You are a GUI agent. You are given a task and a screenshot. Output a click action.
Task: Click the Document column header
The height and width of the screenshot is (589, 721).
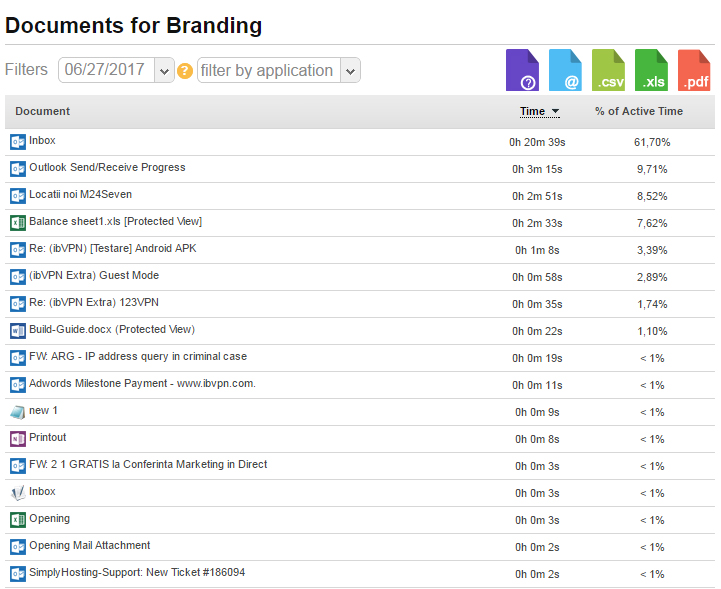43,111
